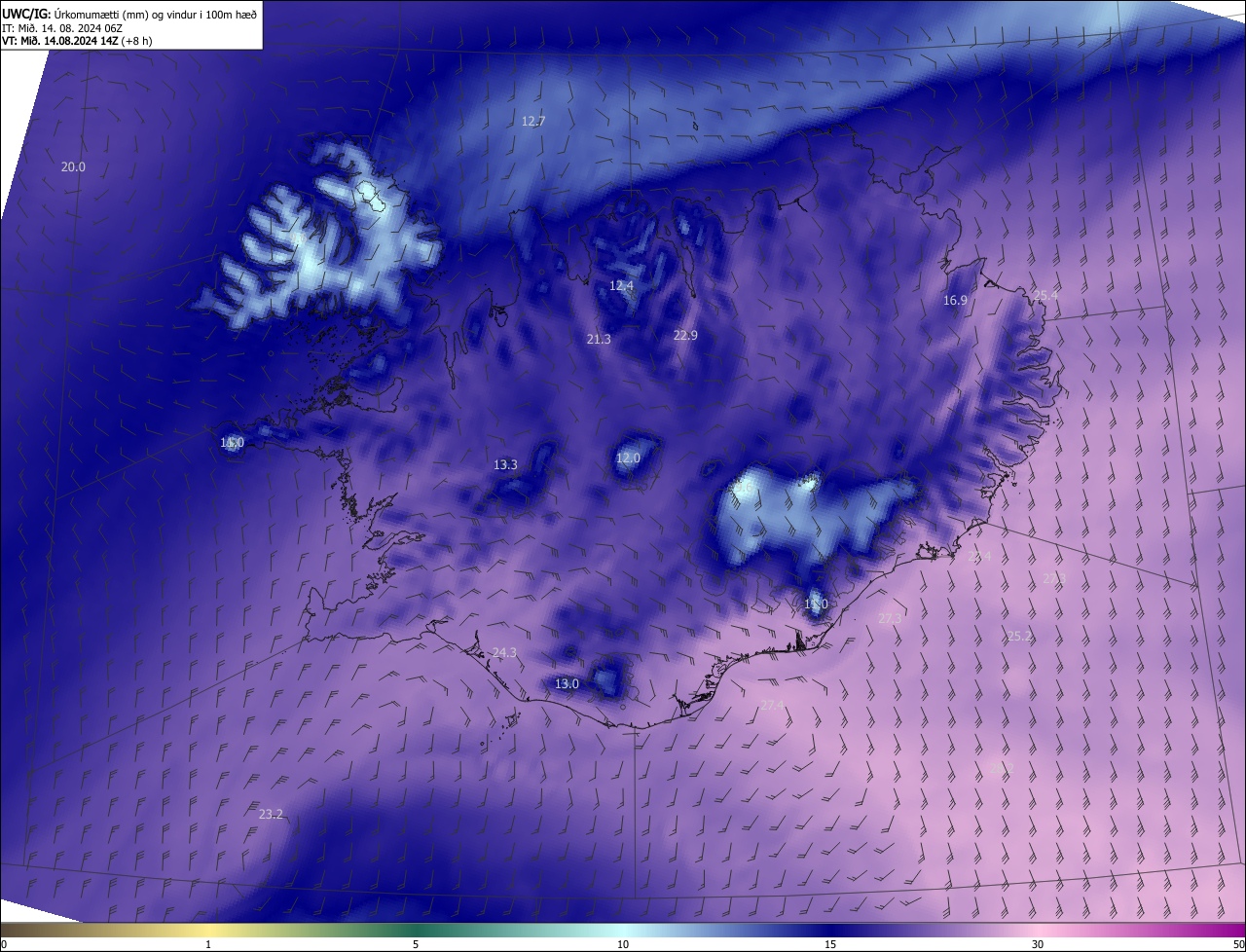The image size is (1246, 952).
Task: Click the 5 tick on the color scale
Action: click(416, 944)
